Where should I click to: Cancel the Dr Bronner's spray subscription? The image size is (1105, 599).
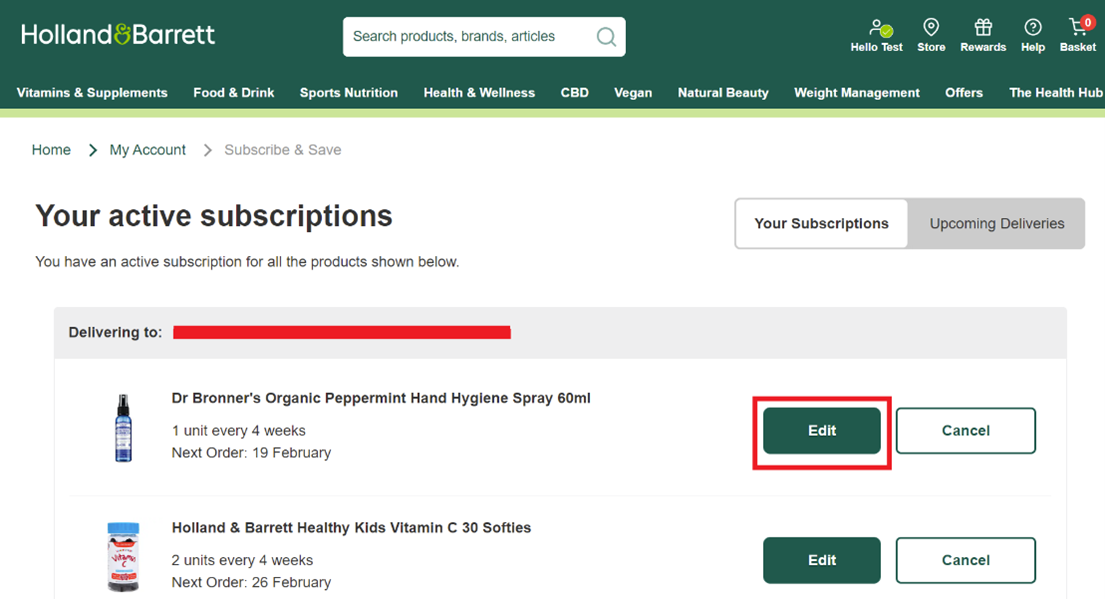click(x=965, y=431)
